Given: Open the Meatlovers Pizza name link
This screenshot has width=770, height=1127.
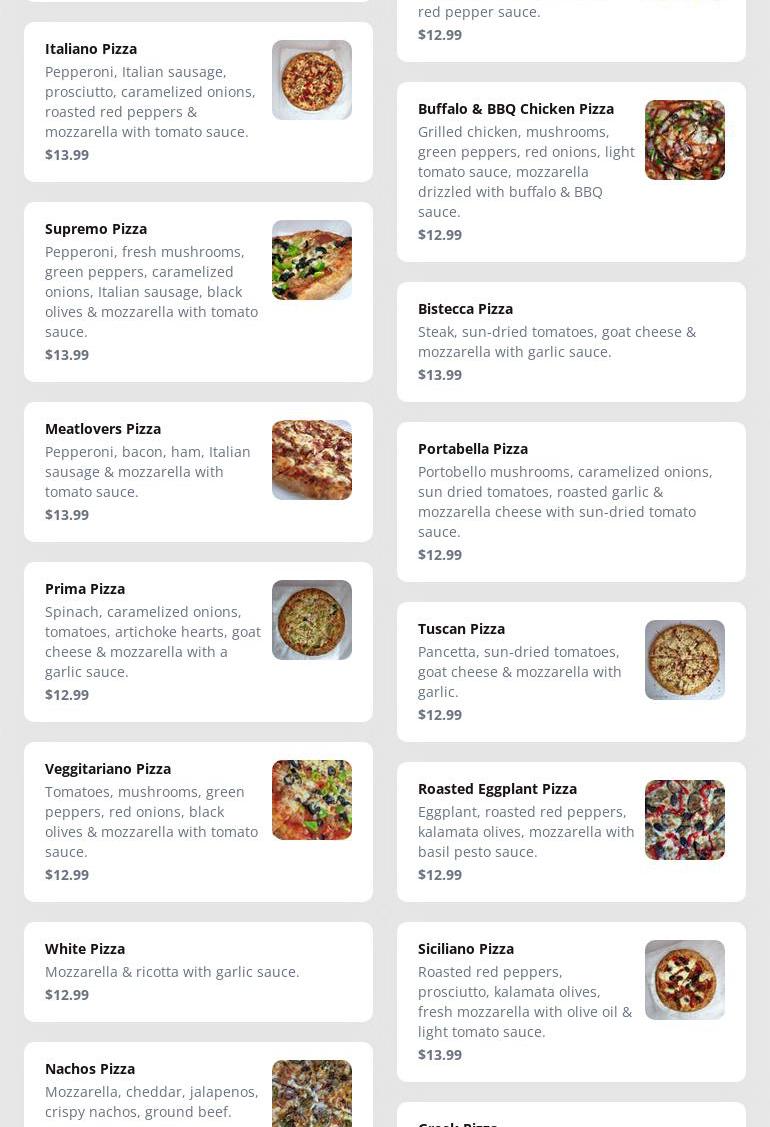Looking at the screenshot, I should (103, 429).
